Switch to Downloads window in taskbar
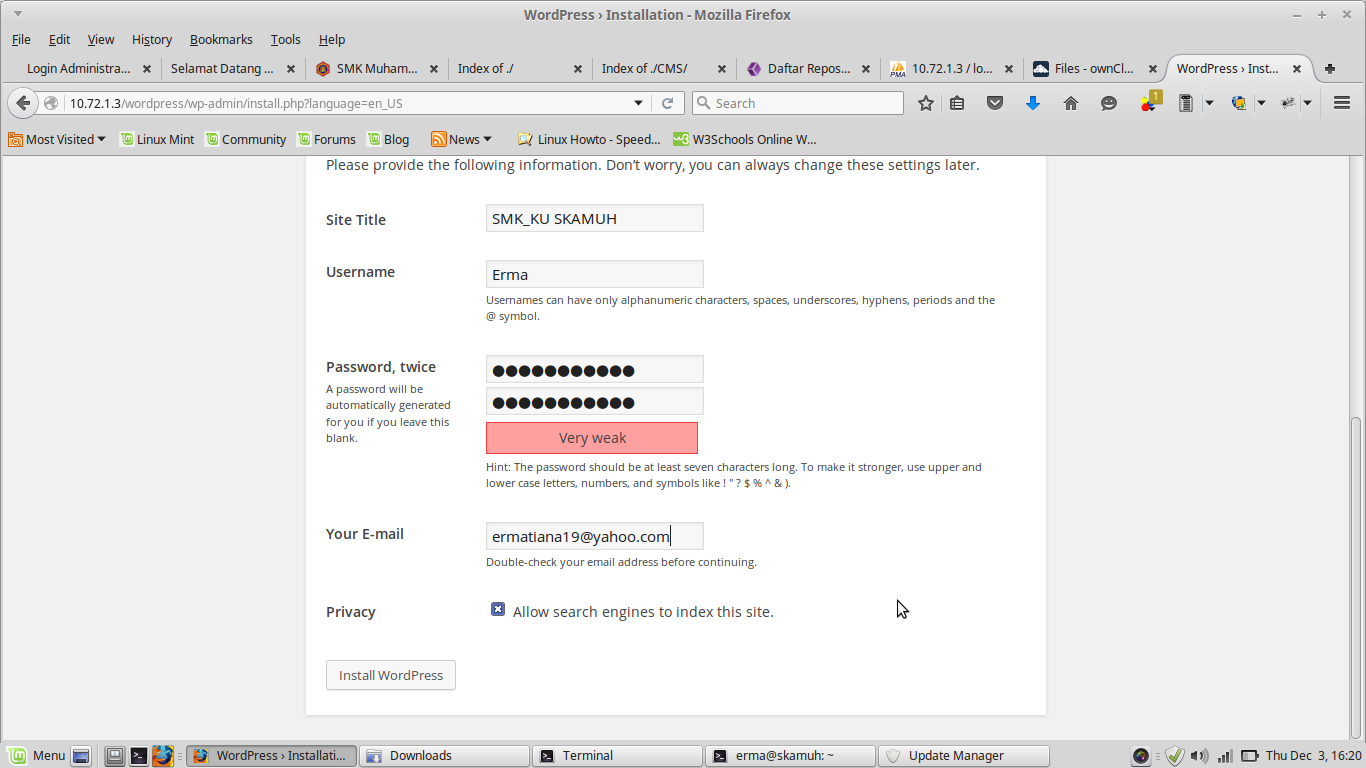The image size is (1366, 768). click(x=445, y=756)
